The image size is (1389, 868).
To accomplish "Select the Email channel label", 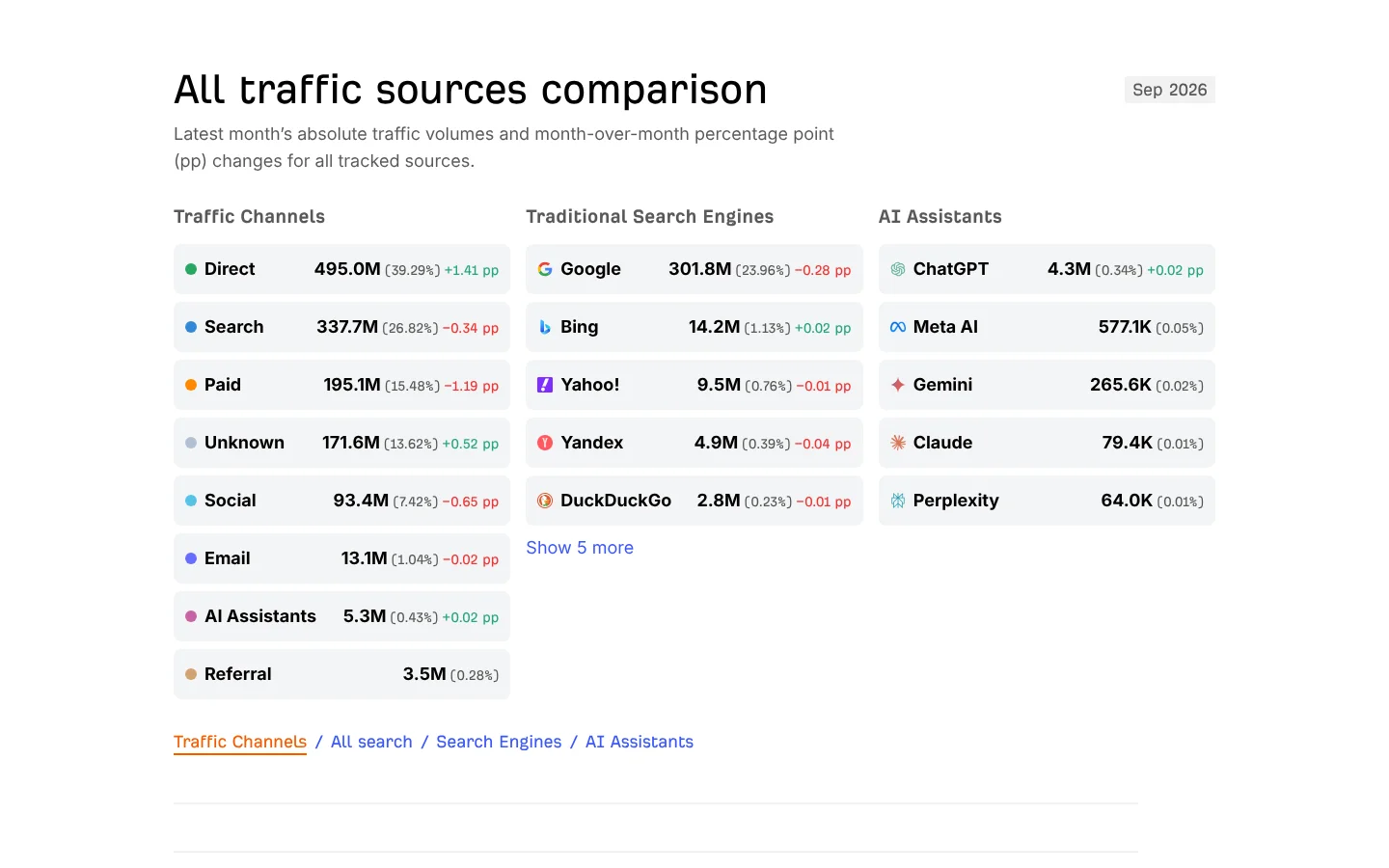I will [228, 558].
